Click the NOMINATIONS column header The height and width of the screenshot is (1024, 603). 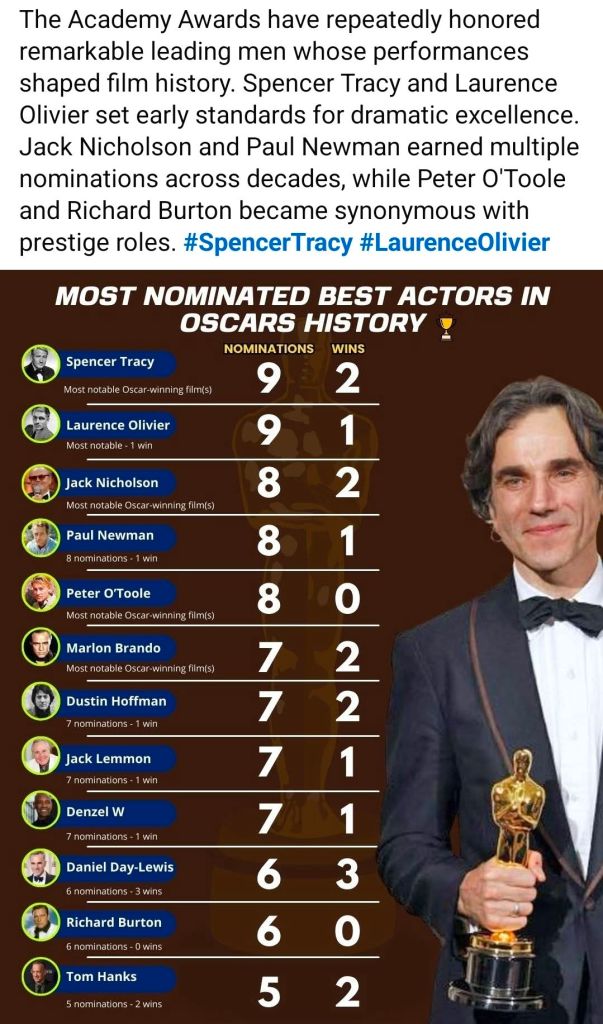(x=268, y=349)
